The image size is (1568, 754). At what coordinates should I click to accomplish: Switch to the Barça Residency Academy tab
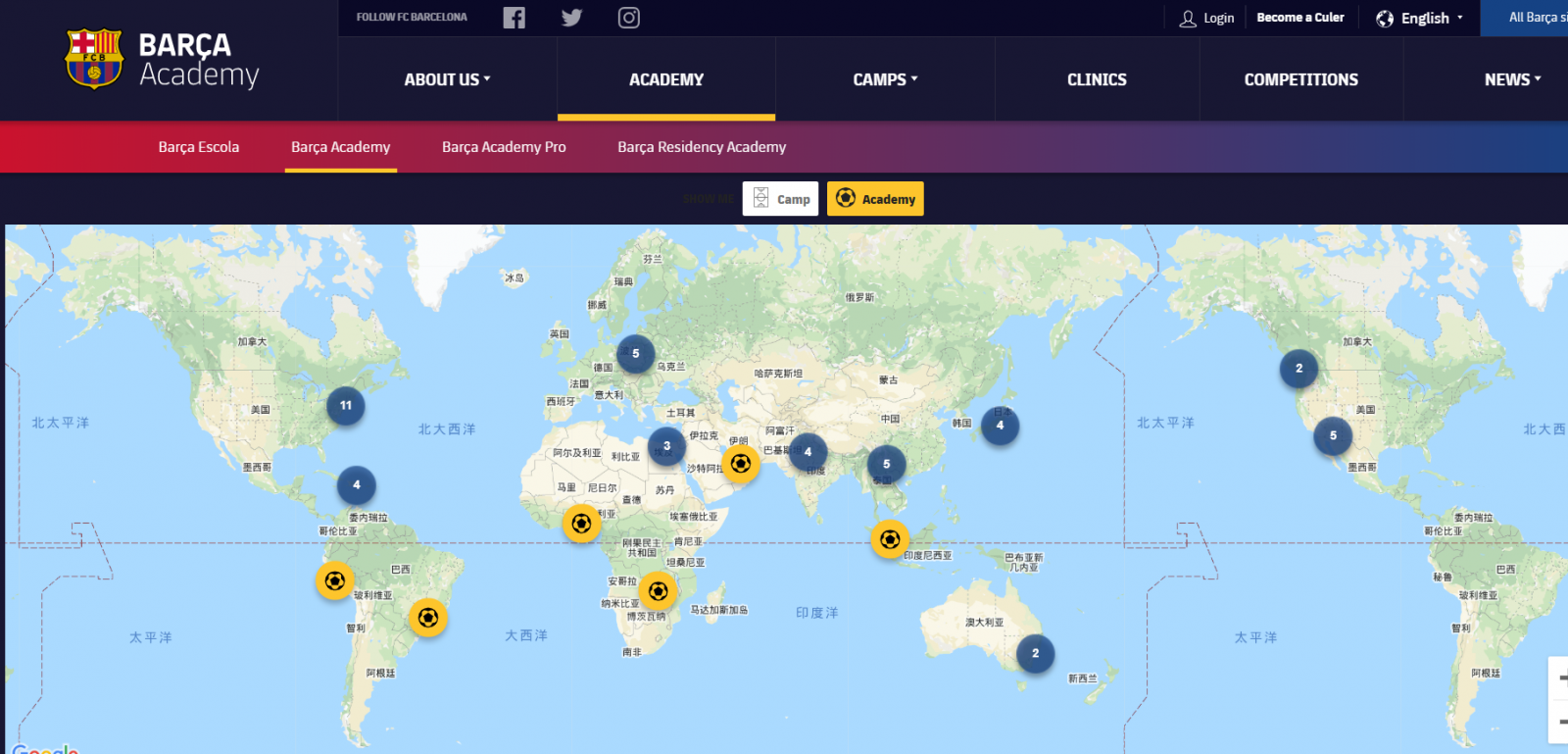click(x=702, y=147)
